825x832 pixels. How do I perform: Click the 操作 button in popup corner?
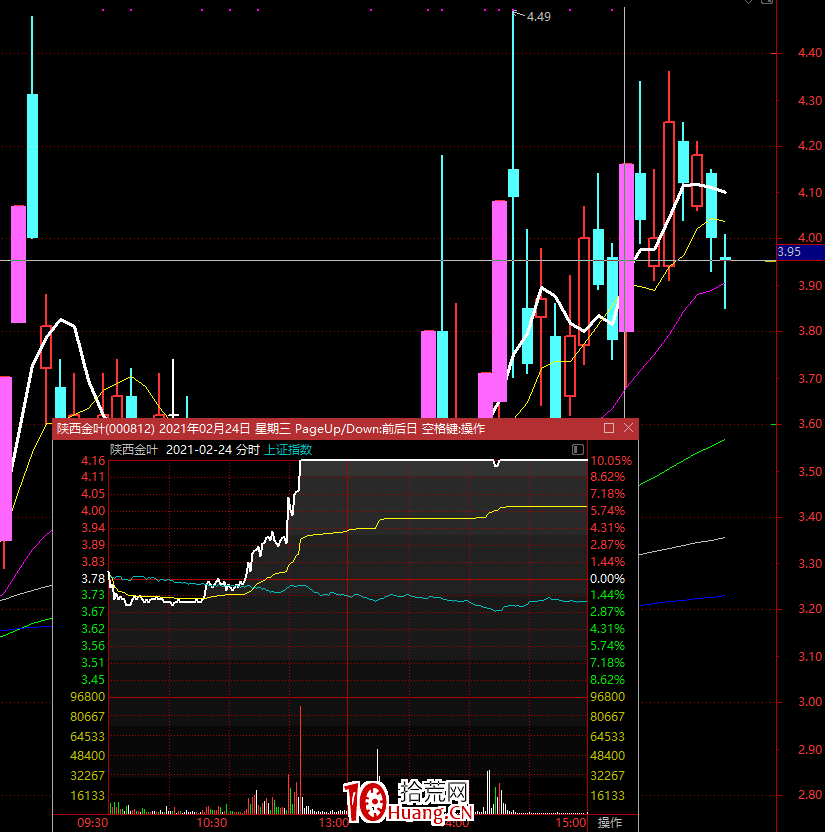coord(610,822)
